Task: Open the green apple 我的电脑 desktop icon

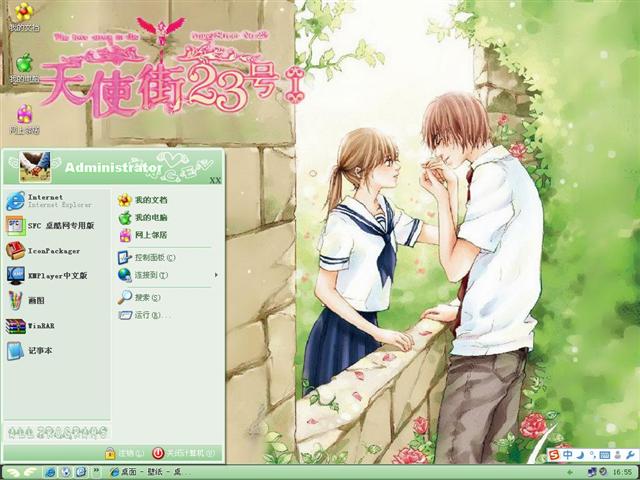Action: click(24, 68)
